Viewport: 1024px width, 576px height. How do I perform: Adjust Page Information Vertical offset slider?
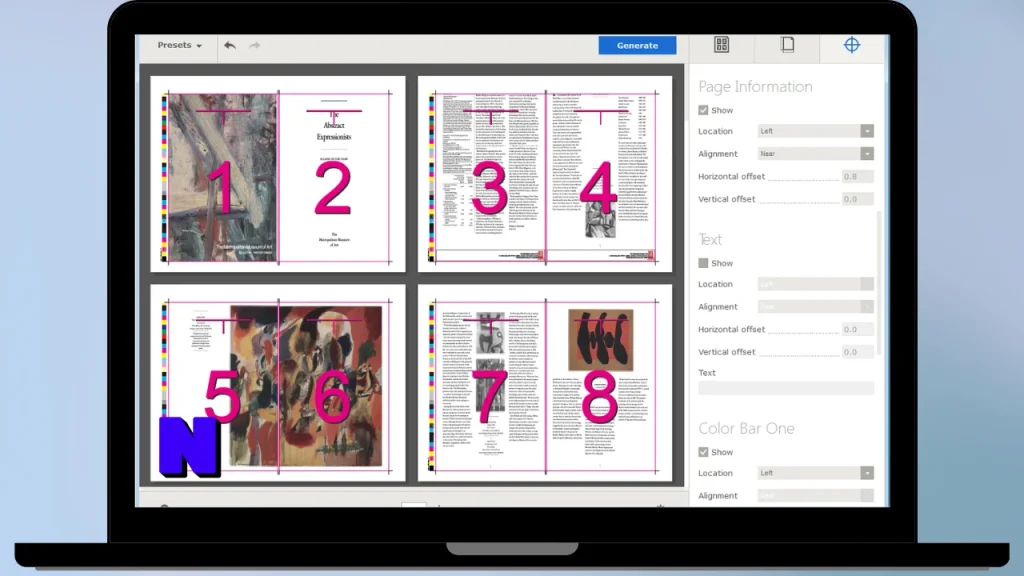799,201
